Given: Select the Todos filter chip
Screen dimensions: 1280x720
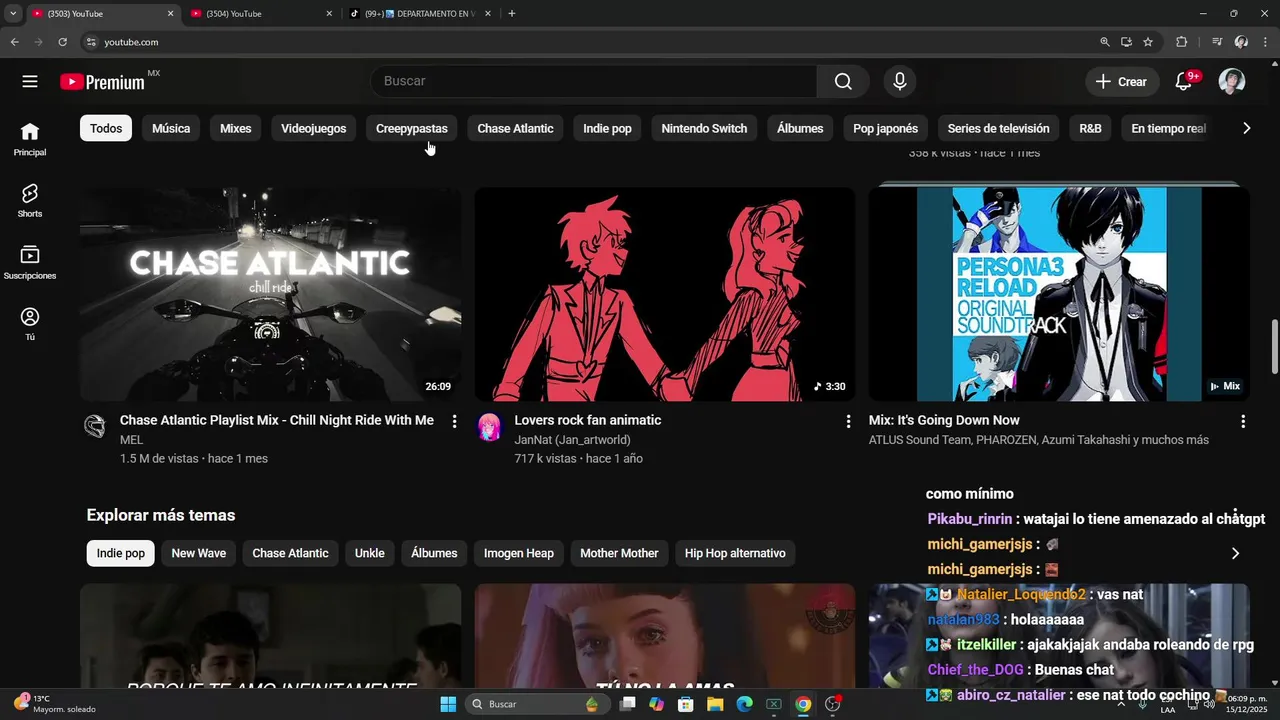Looking at the screenshot, I should [106, 128].
